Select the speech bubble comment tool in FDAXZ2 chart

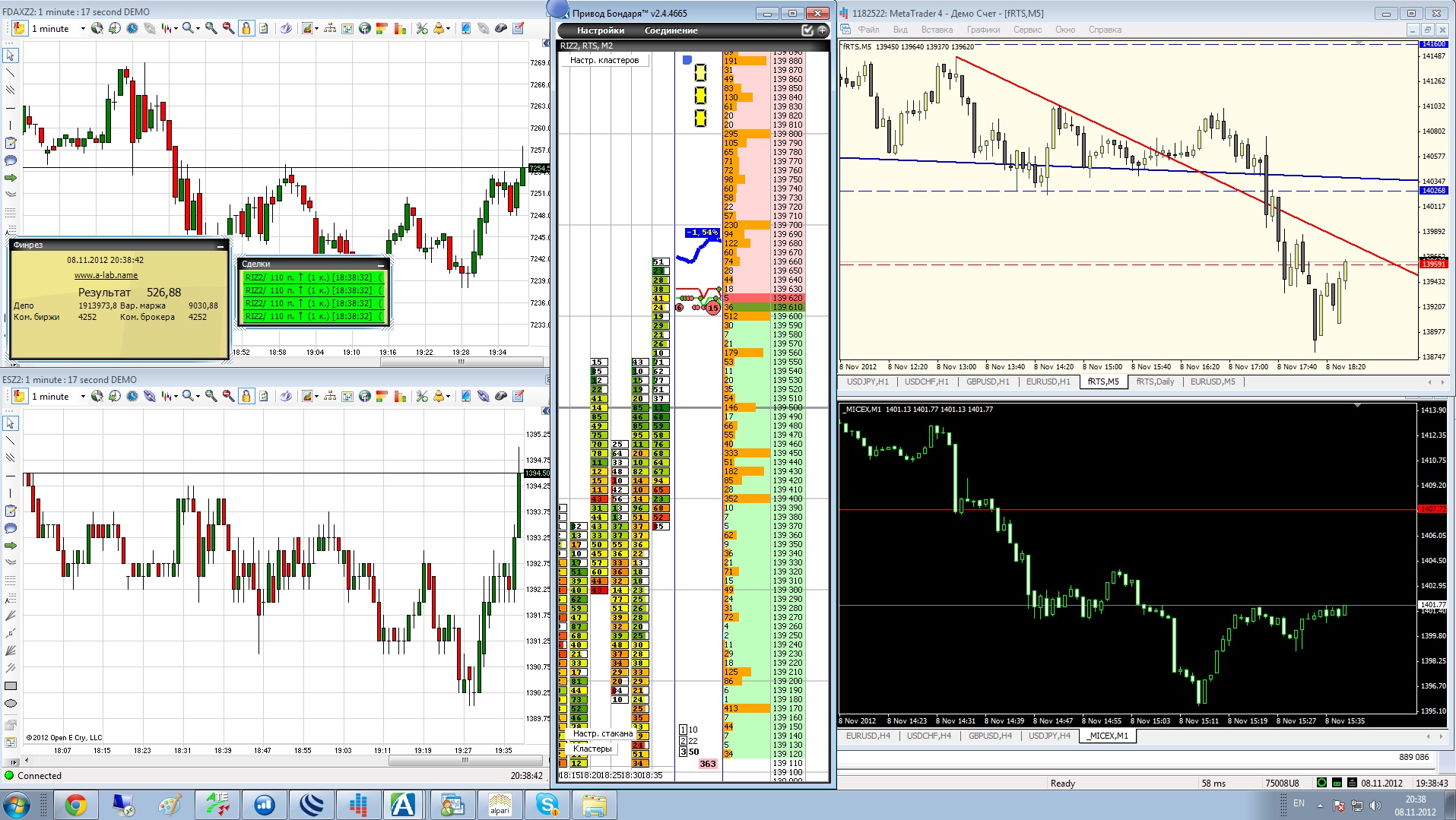(x=11, y=160)
